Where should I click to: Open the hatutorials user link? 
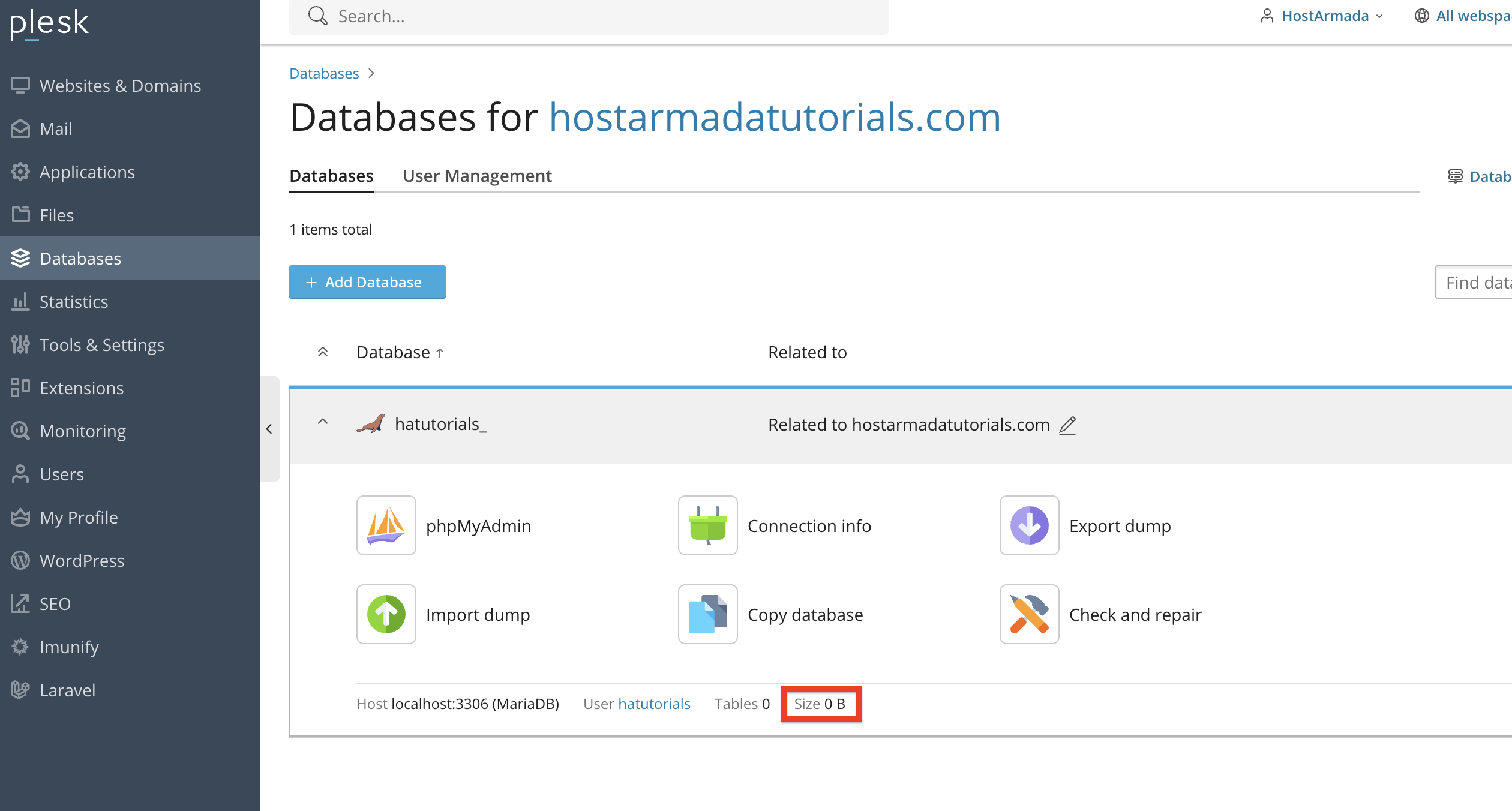click(x=654, y=704)
